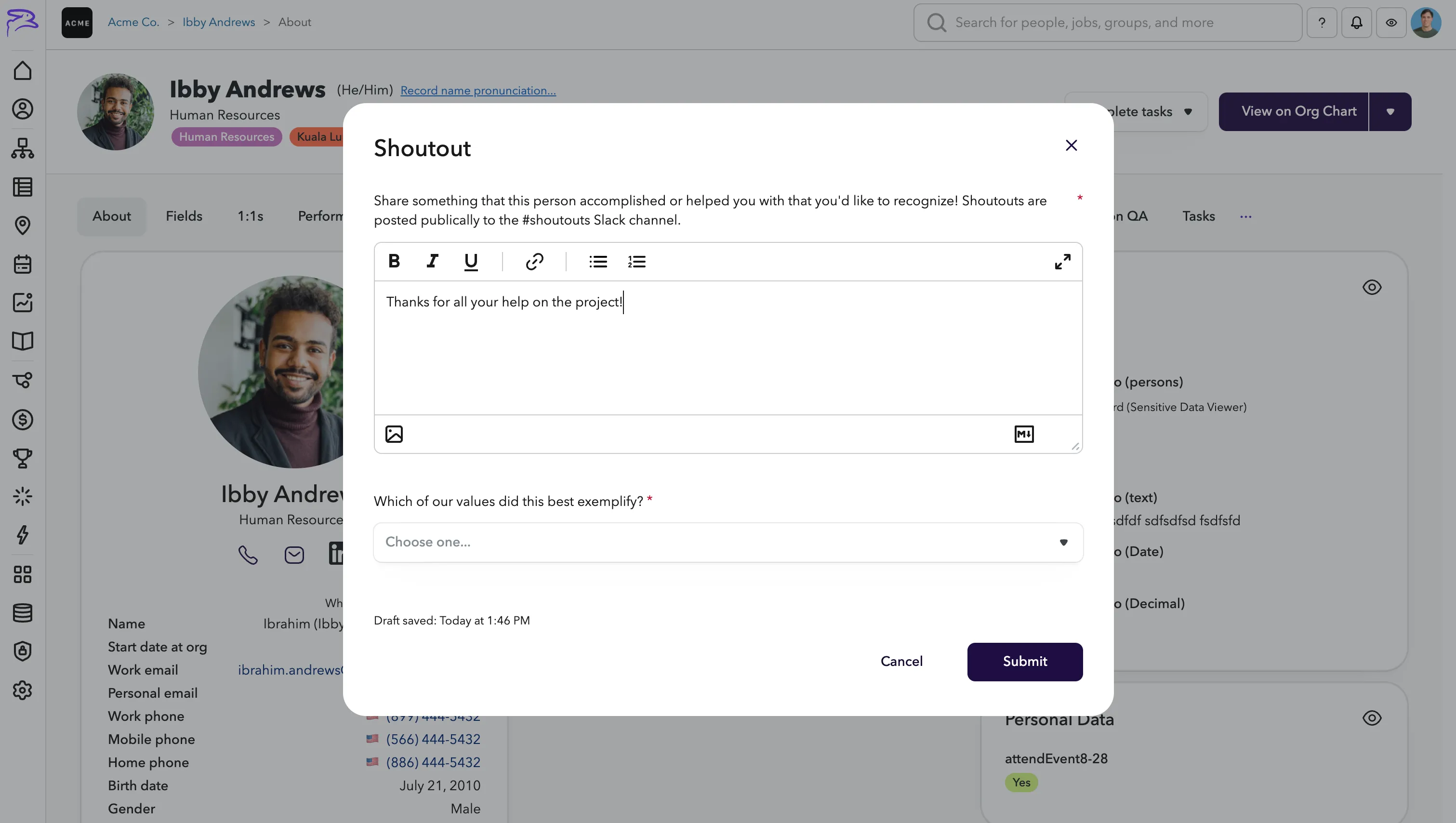Viewport: 1456px width, 823px height.
Task: Open the settings gear sidebar icon
Action: tap(23, 690)
